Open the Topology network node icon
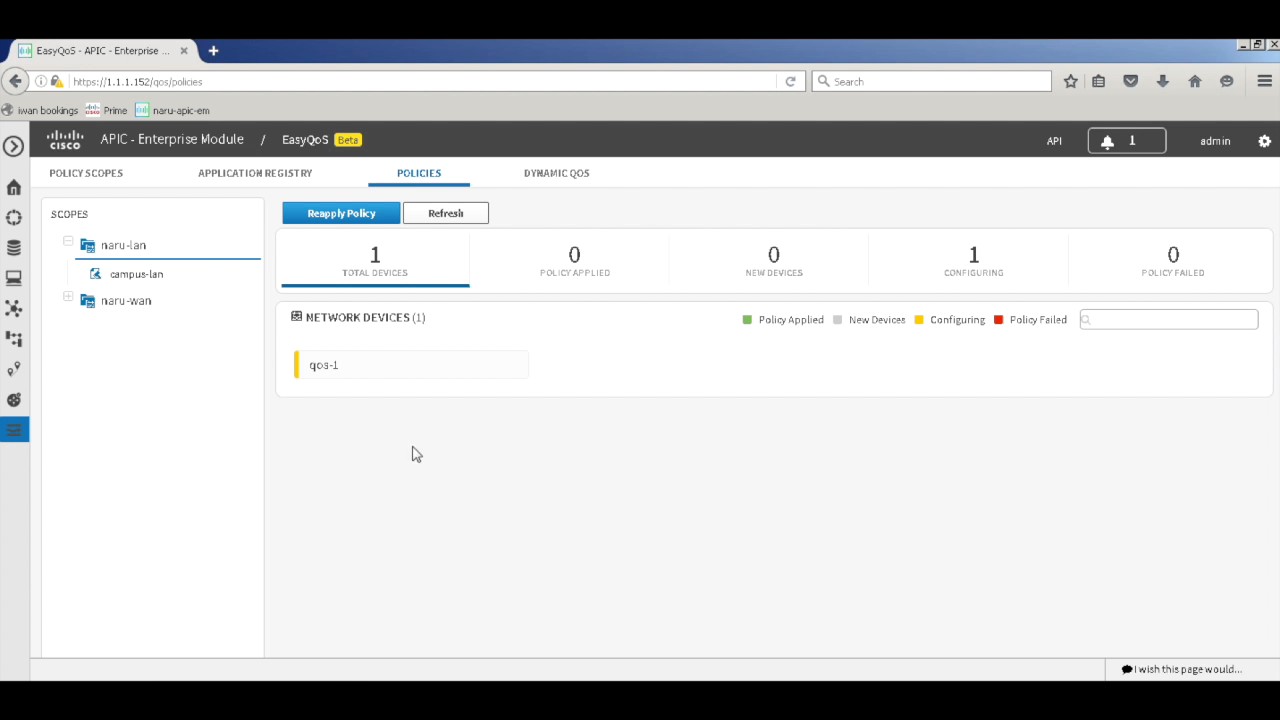 [14, 308]
